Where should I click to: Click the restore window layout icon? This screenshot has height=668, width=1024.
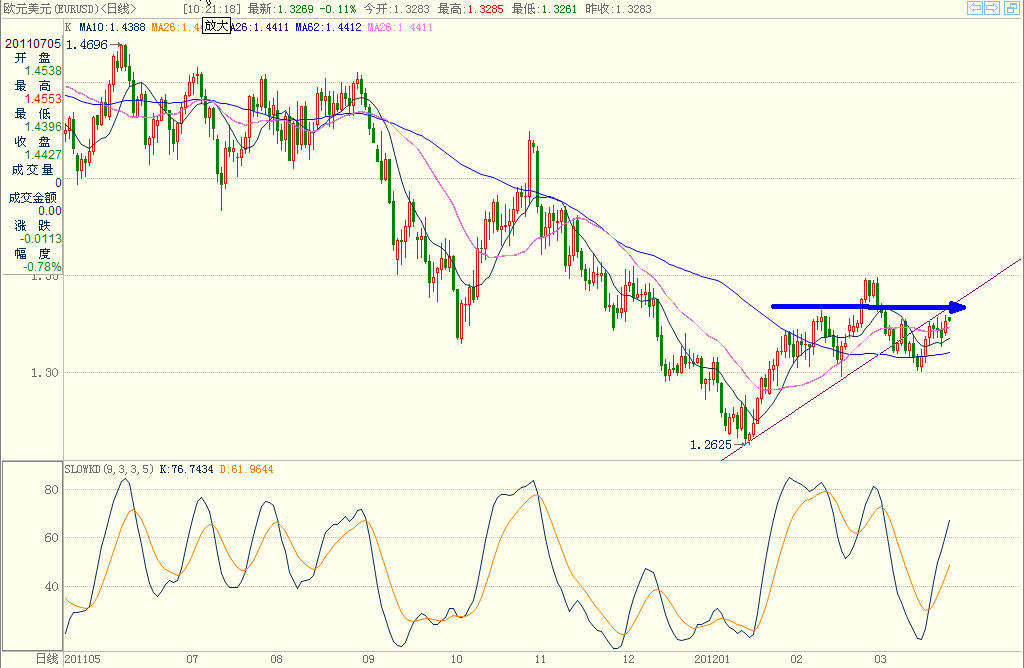[x=1011, y=8]
